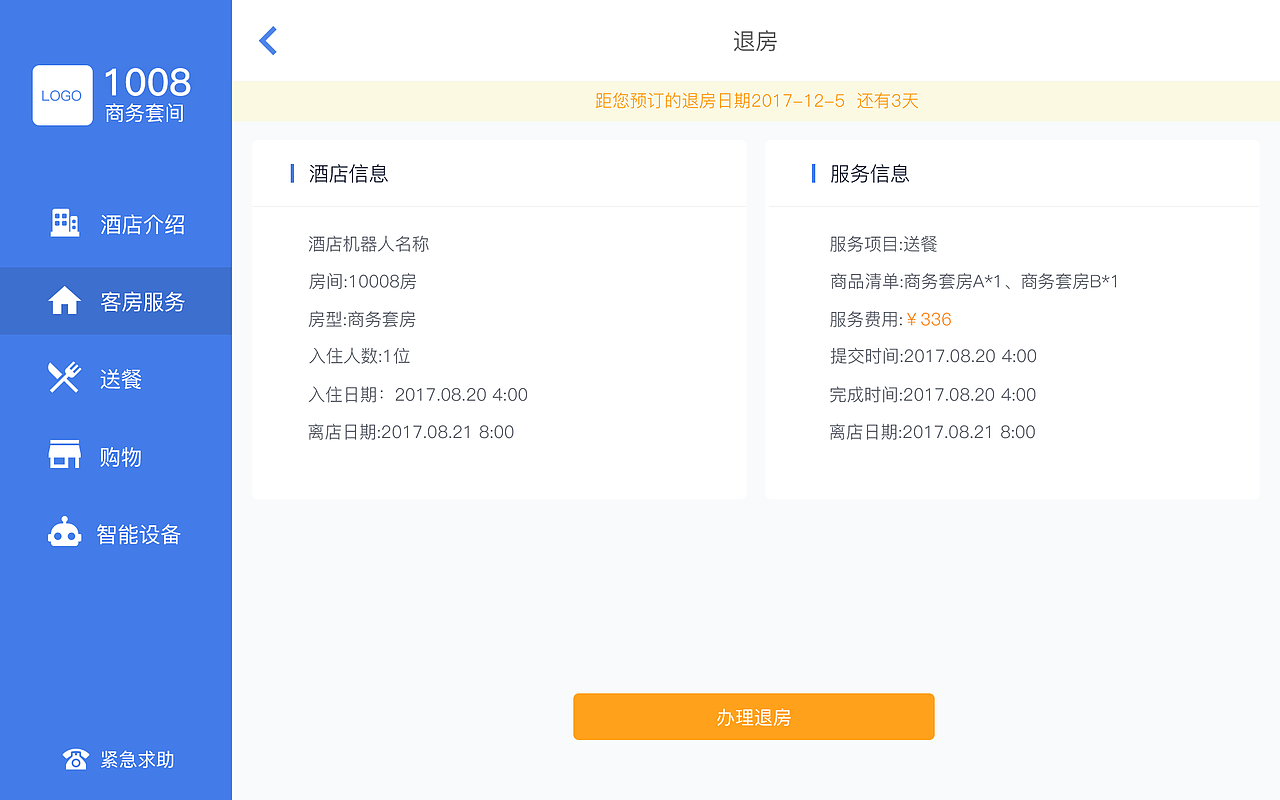Click 房间:10008房 line
The height and width of the screenshot is (800, 1280).
pyautogui.click(x=362, y=282)
